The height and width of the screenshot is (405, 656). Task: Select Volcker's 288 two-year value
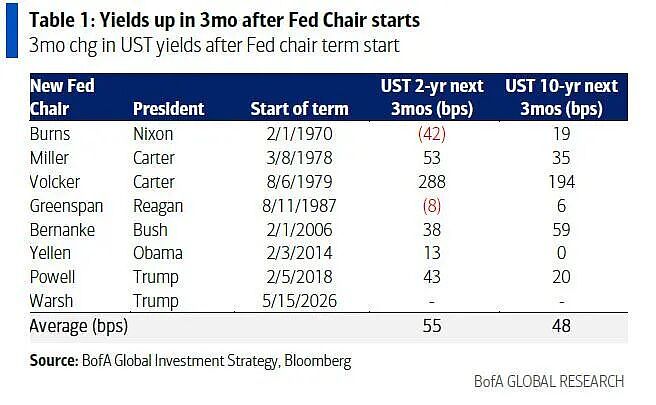[432, 182]
